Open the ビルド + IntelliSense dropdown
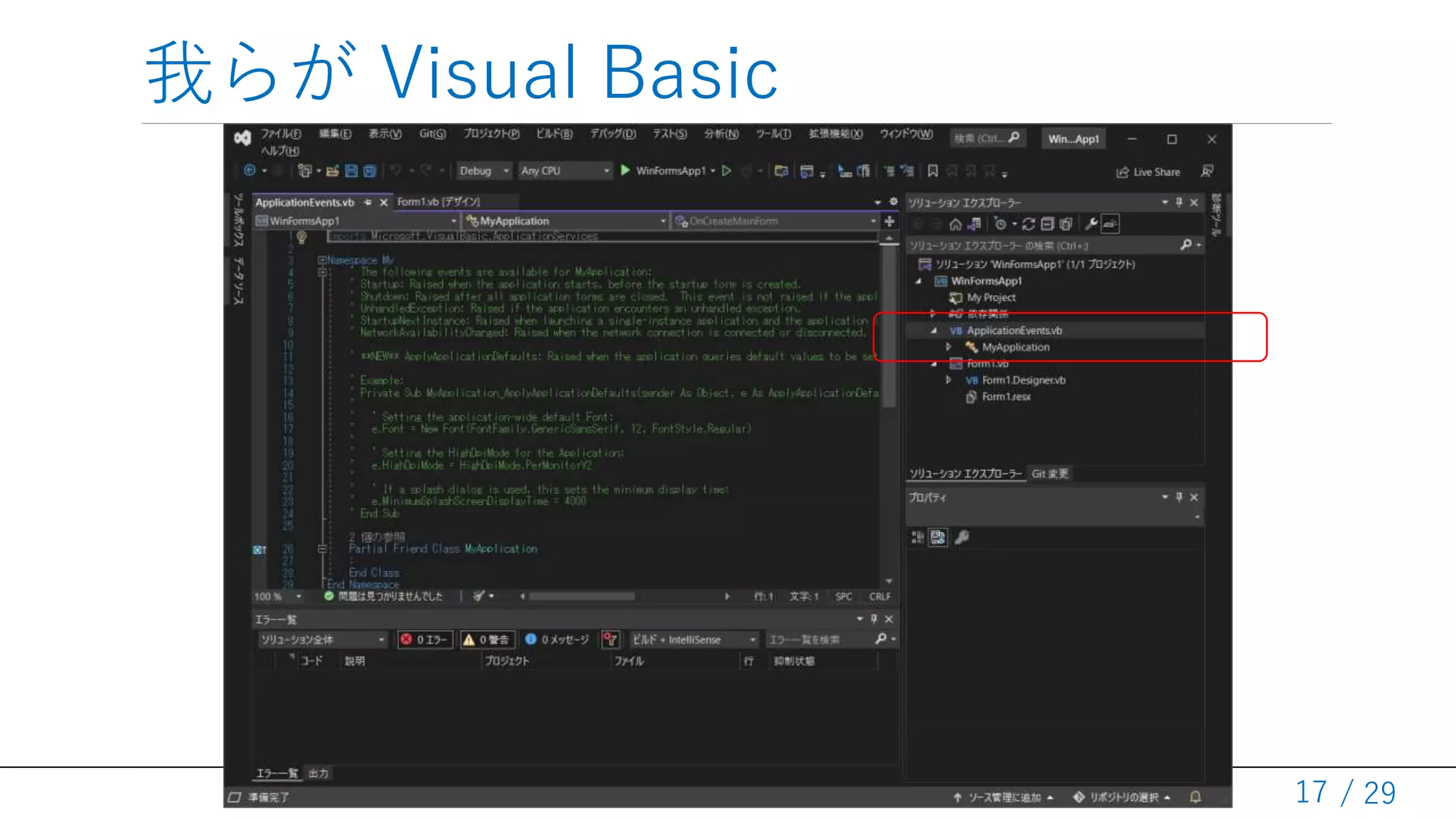The height and width of the screenshot is (819, 1456). click(694, 640)
